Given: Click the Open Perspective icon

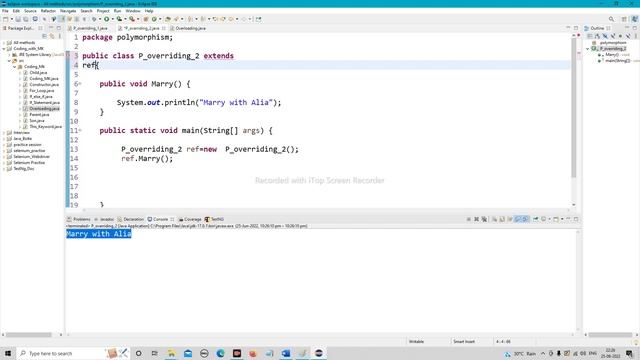Looking at the screenshot, I should click(624, 19).
